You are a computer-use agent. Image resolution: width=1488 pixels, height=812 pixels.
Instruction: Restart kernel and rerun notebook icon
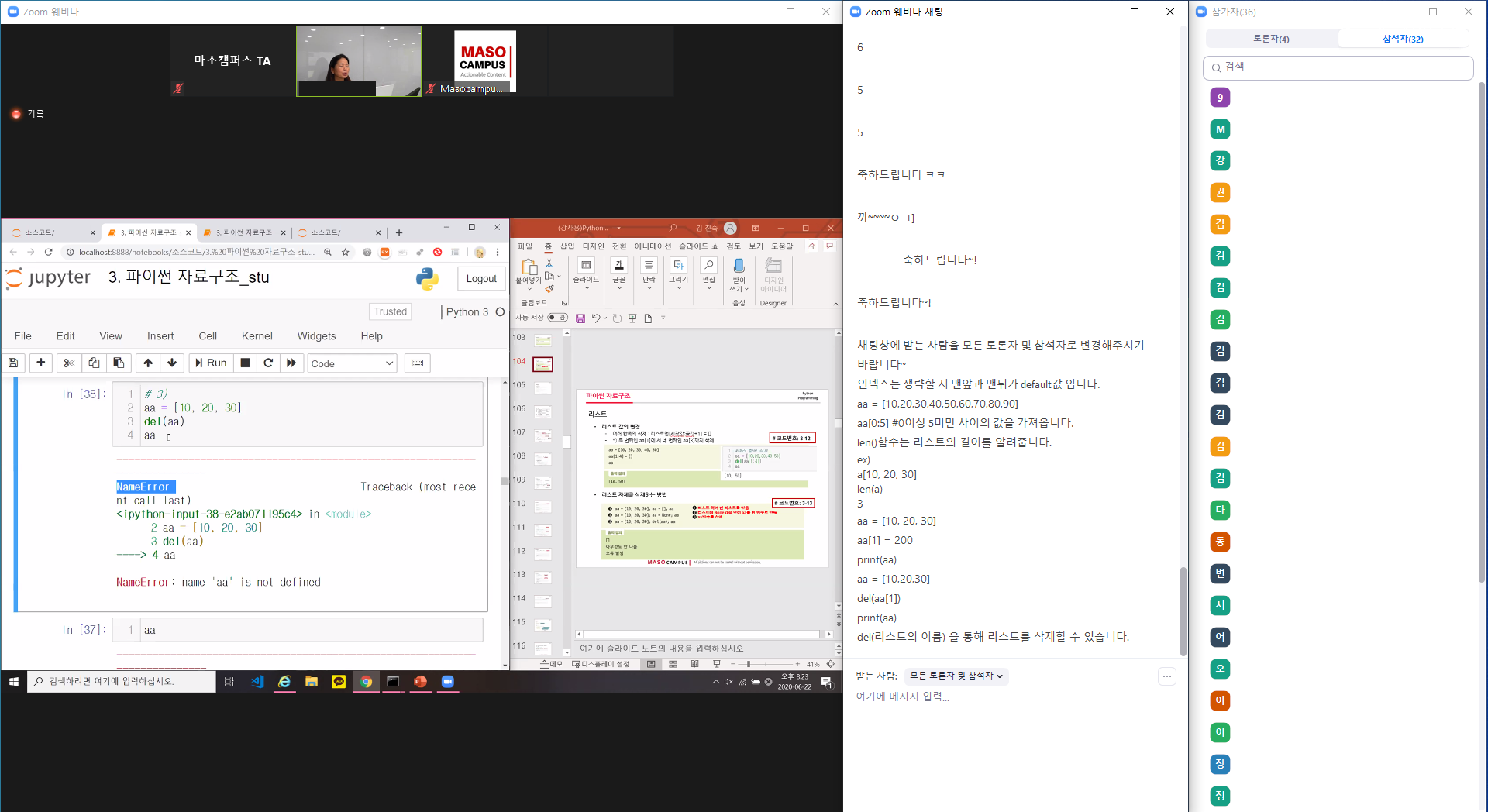(x=291, y=363)
